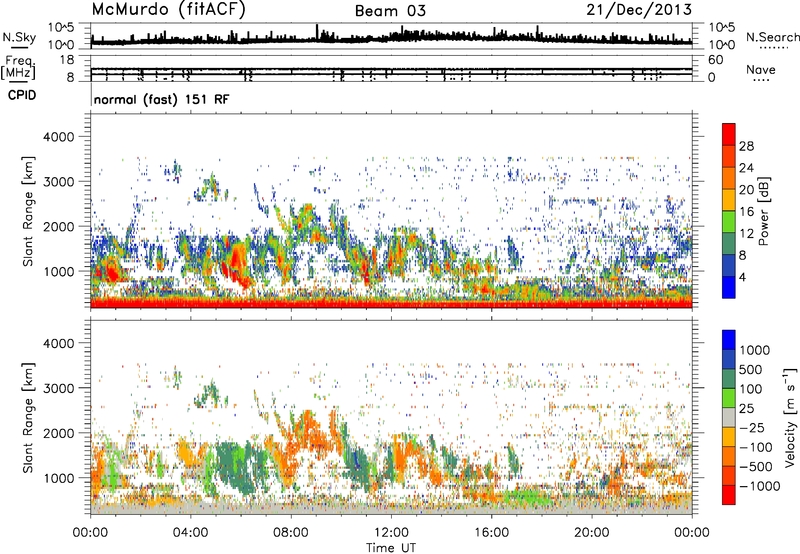Click the '04:00' time axis tick label

(190, 533)
